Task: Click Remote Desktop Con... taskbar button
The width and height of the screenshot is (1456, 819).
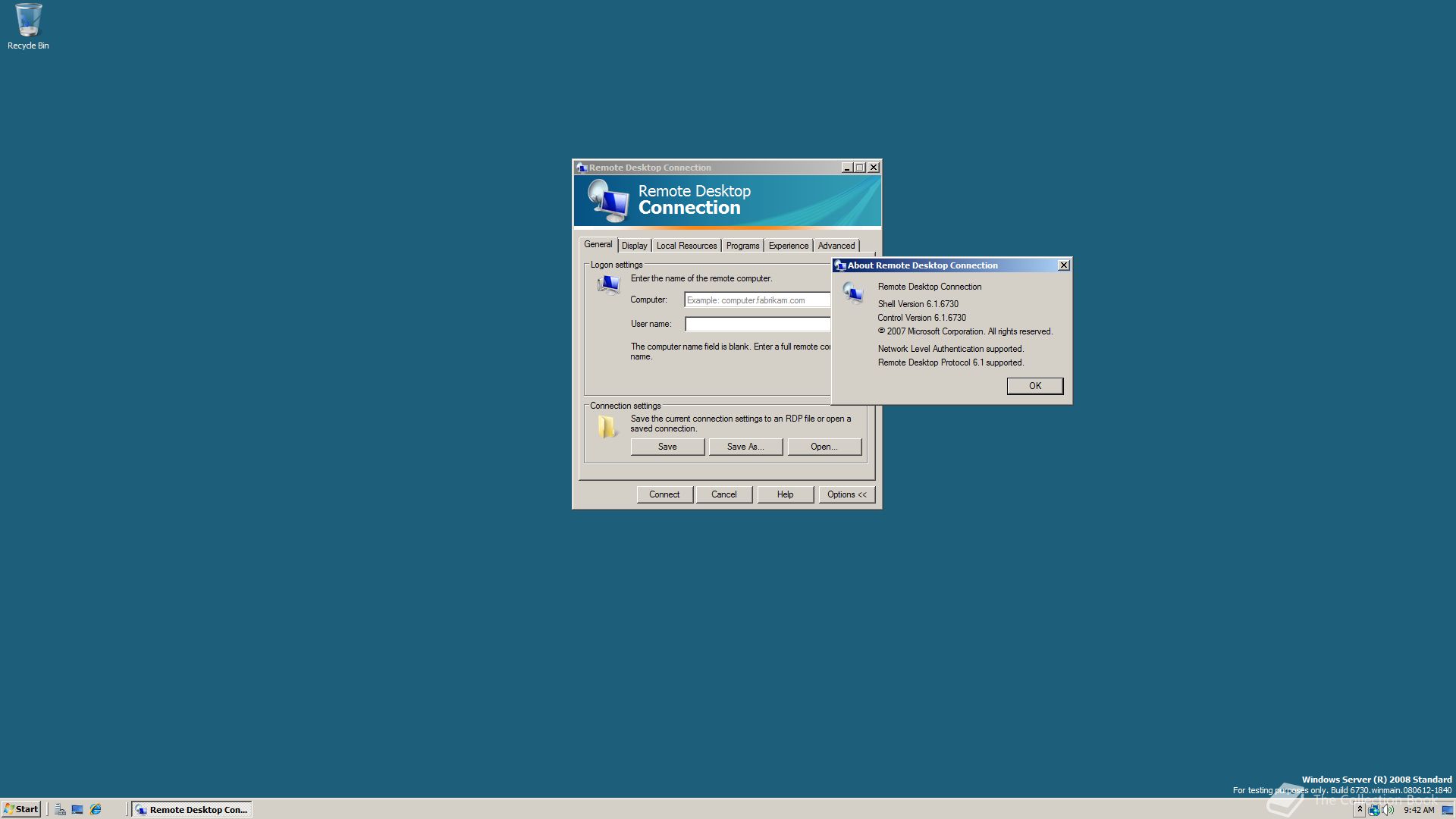Action: click(192, 809)
